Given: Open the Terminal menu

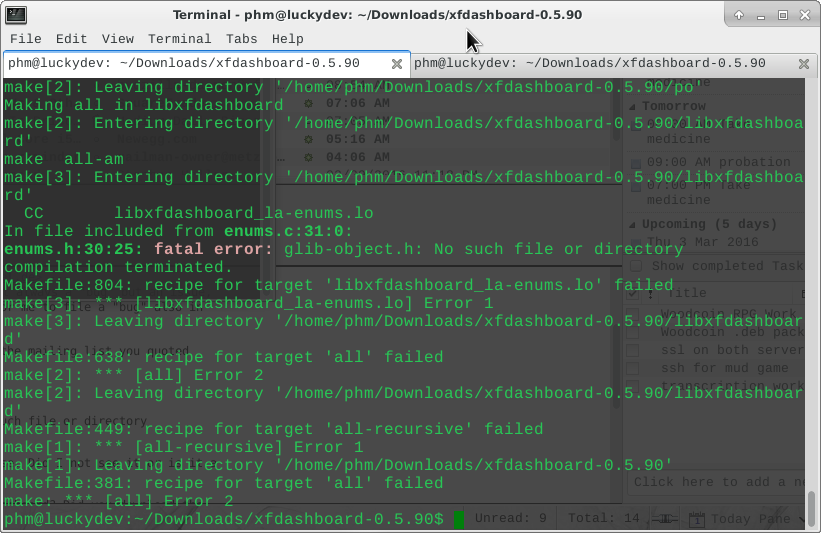Looking at the screenshot, I should pyautogui.click(x=179, y=39).
